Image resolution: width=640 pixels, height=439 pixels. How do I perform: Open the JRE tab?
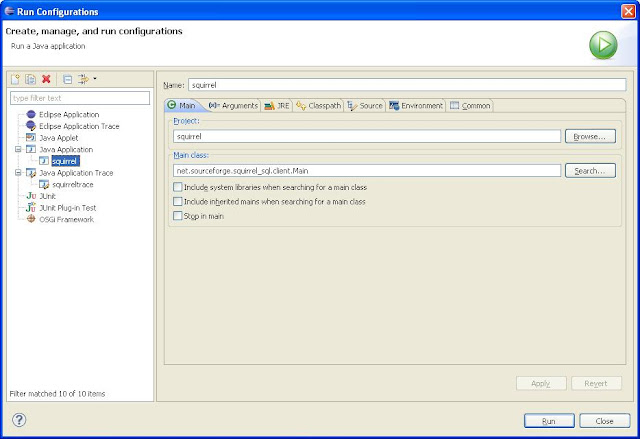tap(277, 106)
